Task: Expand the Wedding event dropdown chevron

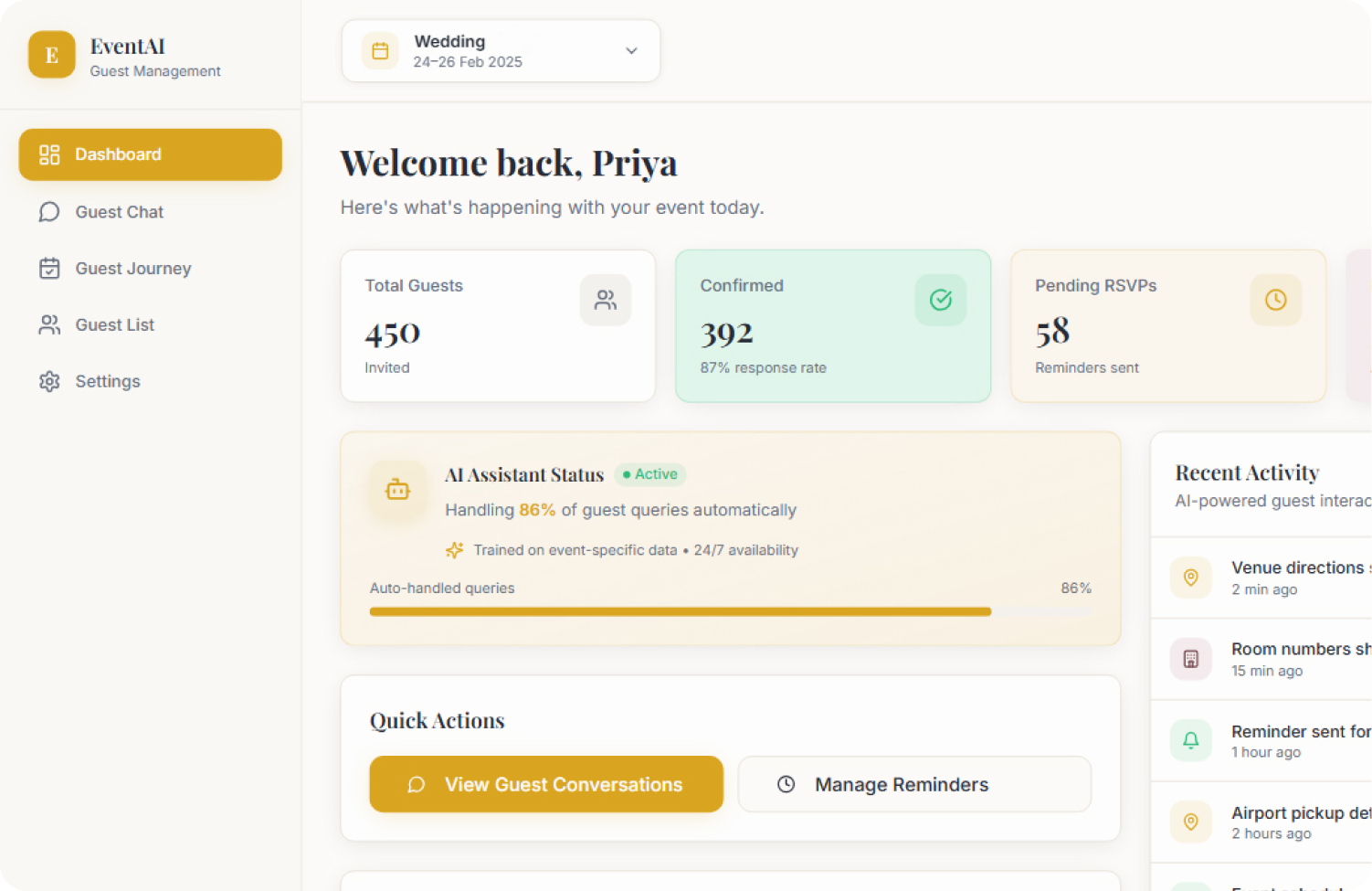Action: [631, 51]
